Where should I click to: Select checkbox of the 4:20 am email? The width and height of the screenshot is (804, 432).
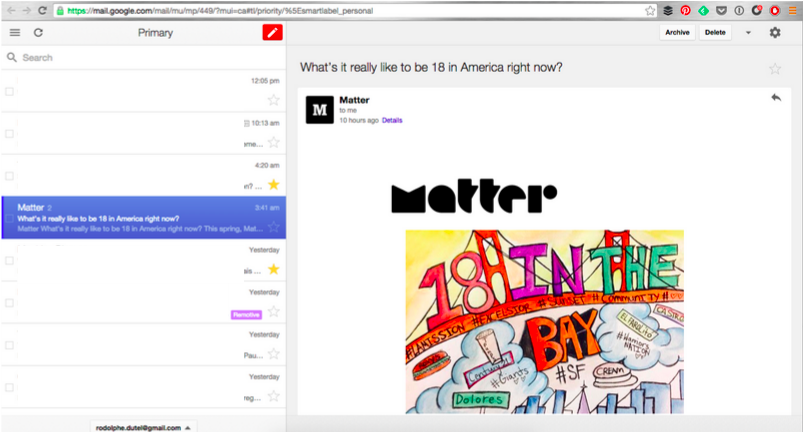click(x=9, y=176)
